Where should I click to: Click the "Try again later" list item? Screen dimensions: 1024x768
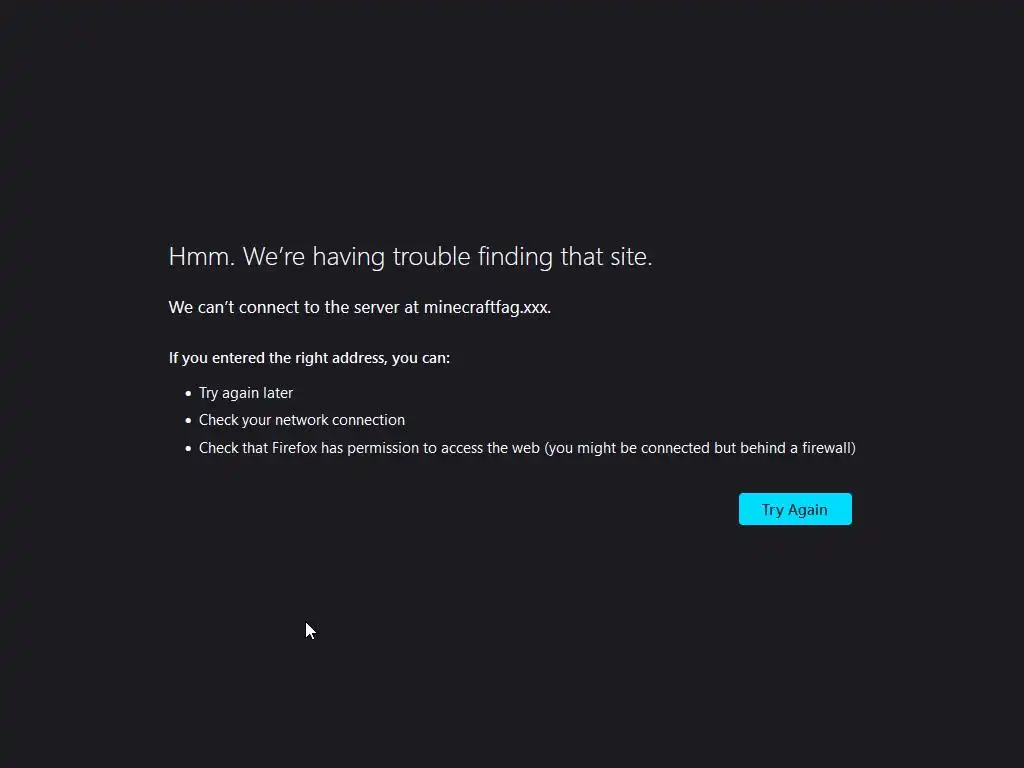tap(246, 393)
